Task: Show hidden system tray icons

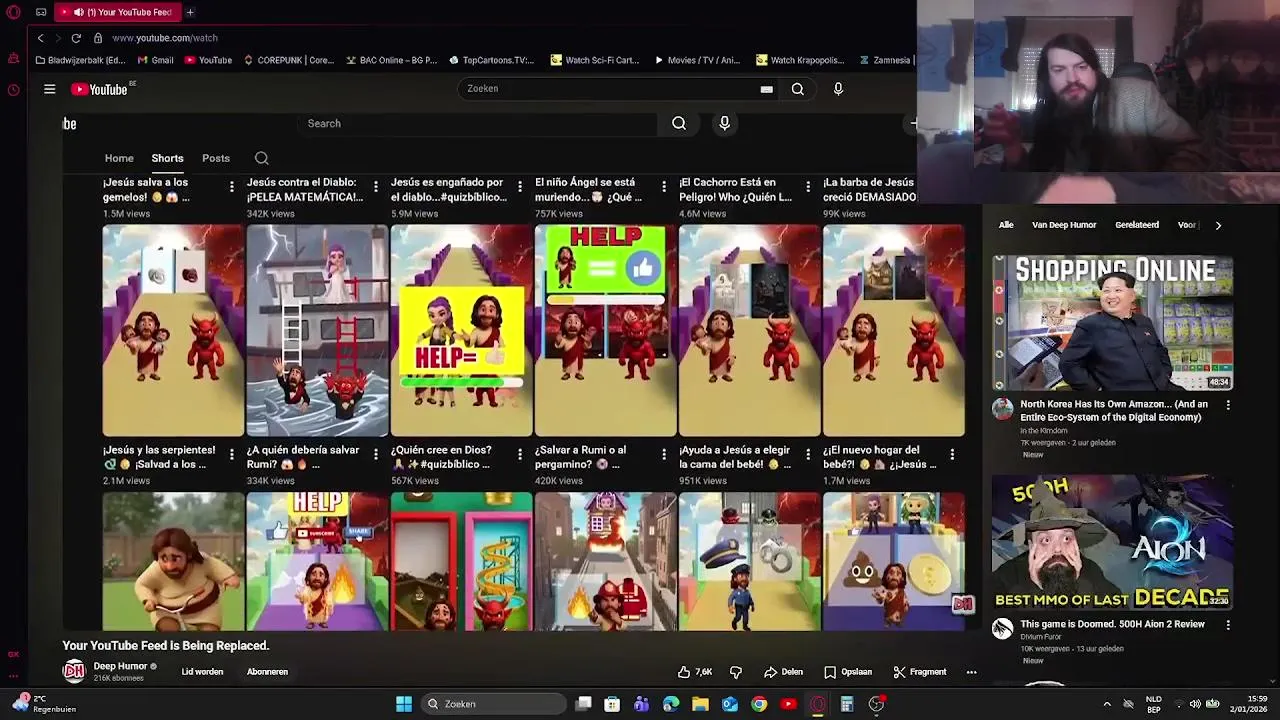Action: (1107, 704)
